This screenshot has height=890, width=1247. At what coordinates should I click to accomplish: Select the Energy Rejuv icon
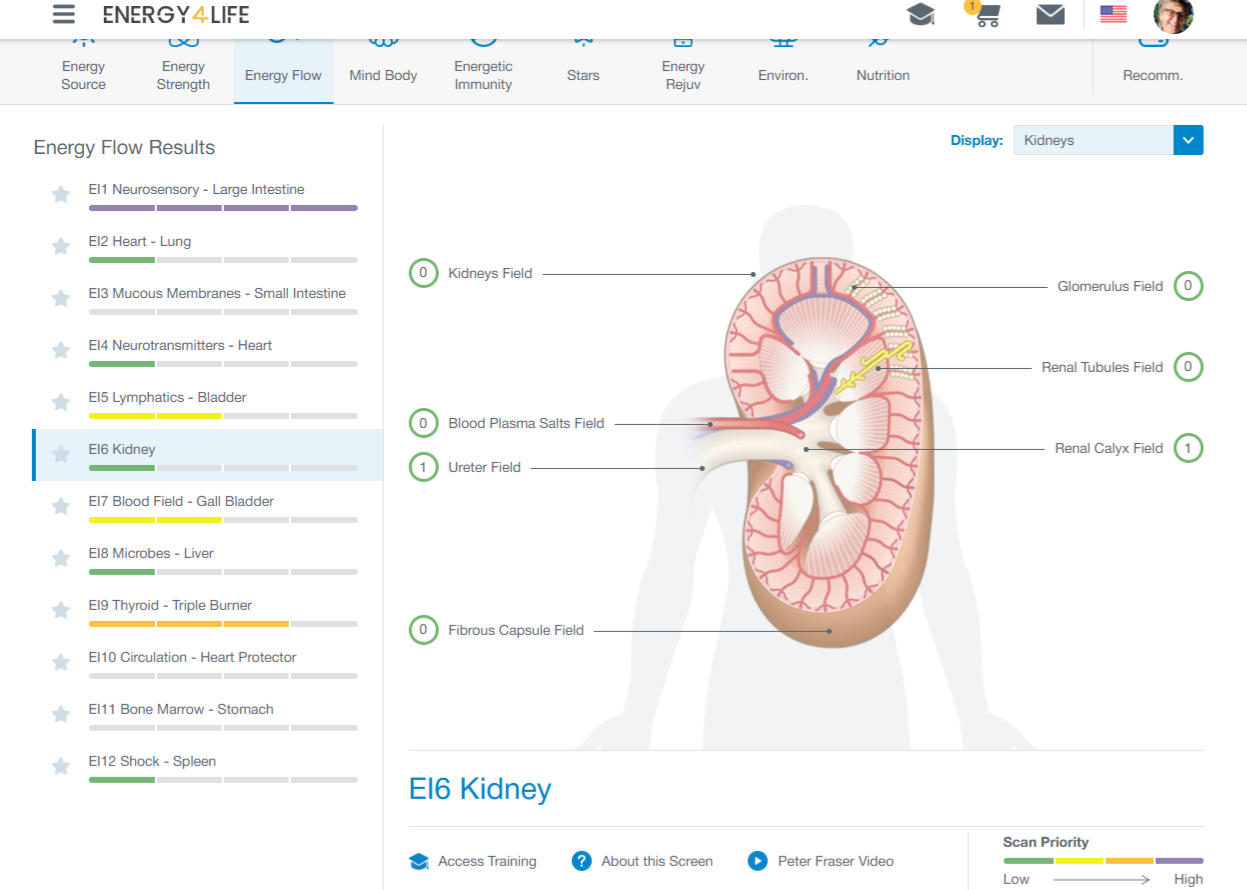tap(683, 60)
